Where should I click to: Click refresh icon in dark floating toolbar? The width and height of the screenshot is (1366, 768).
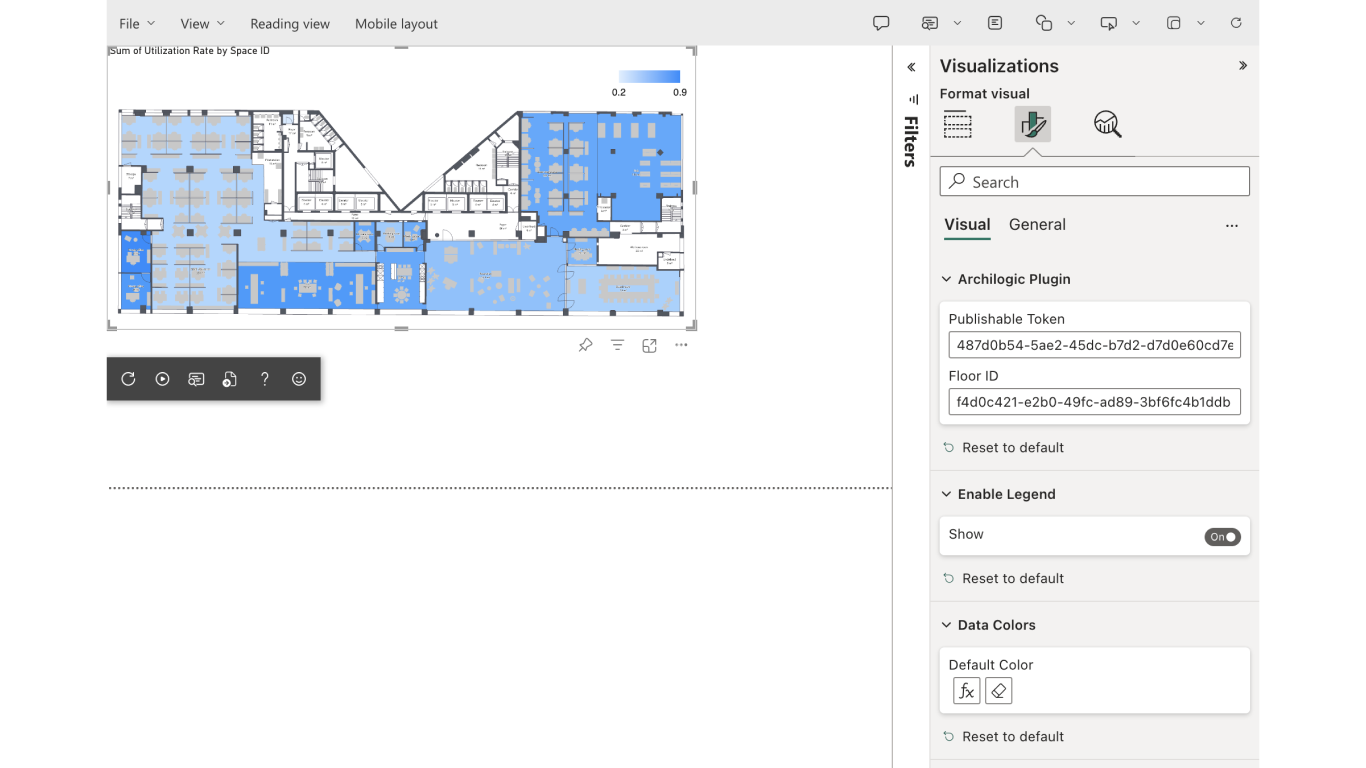click(128, 379)
